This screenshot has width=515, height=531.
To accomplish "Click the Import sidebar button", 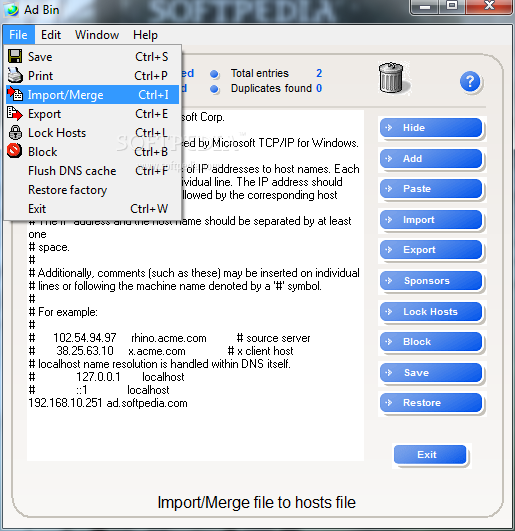I will click(x=431, y=220).
